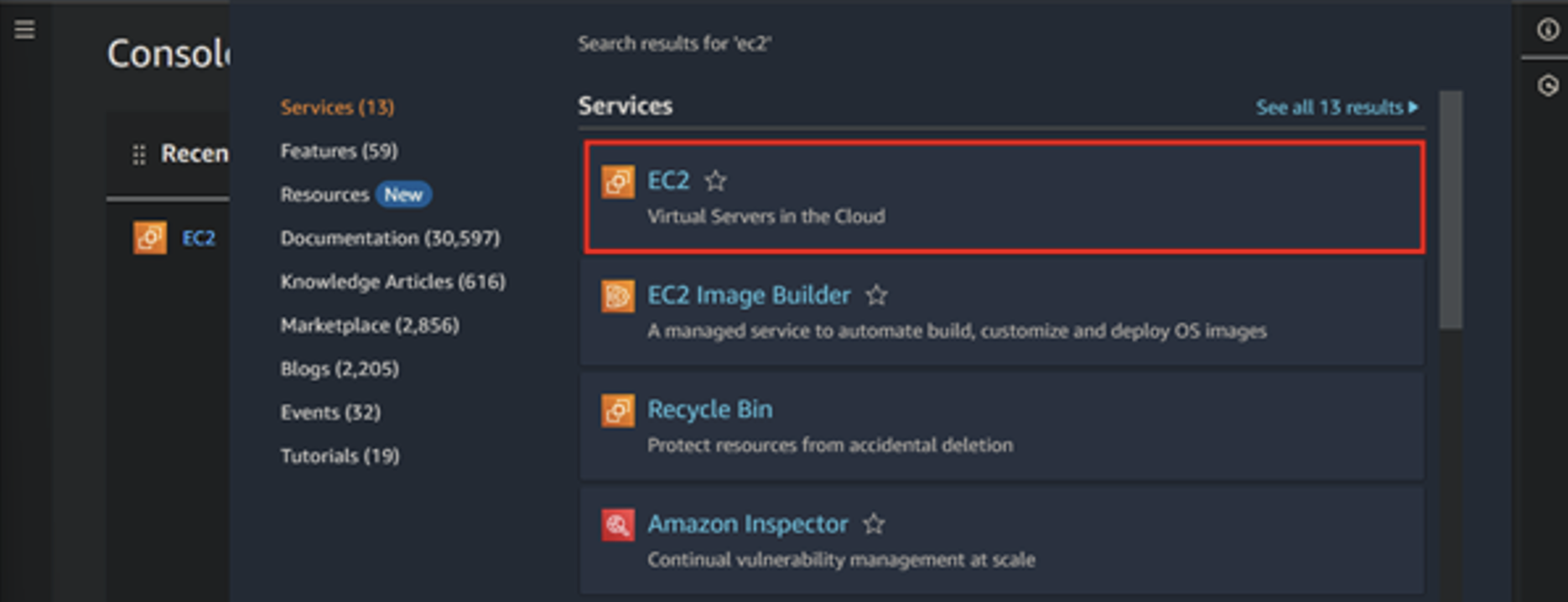The height and width of the screenshot is (602, 1568).
Task: Toggle the Amazon Inspector favorite star
Action: point(874,523)
